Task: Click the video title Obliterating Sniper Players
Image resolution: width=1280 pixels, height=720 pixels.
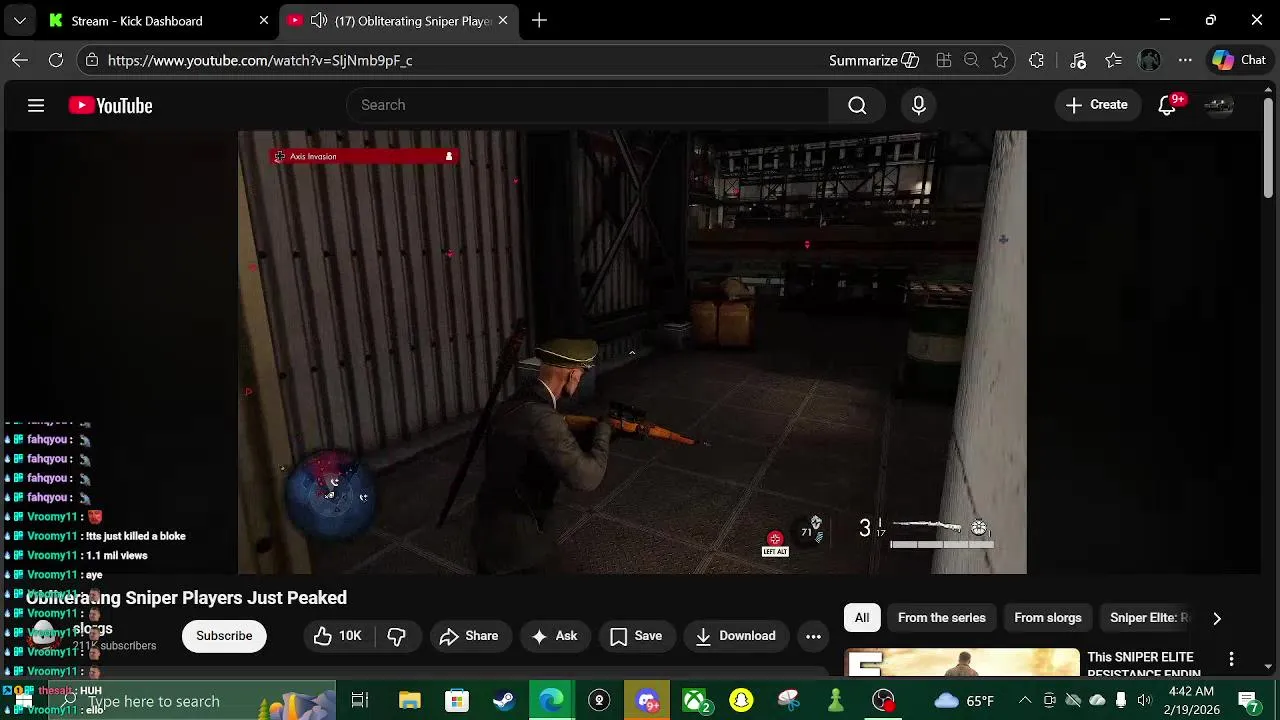Action: [x=186, y=598]
